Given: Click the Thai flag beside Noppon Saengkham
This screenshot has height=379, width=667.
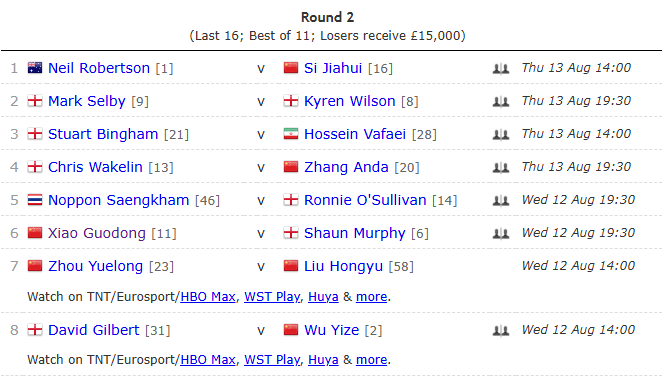Looking at the screenshot, I should click(x=35, y=200).
